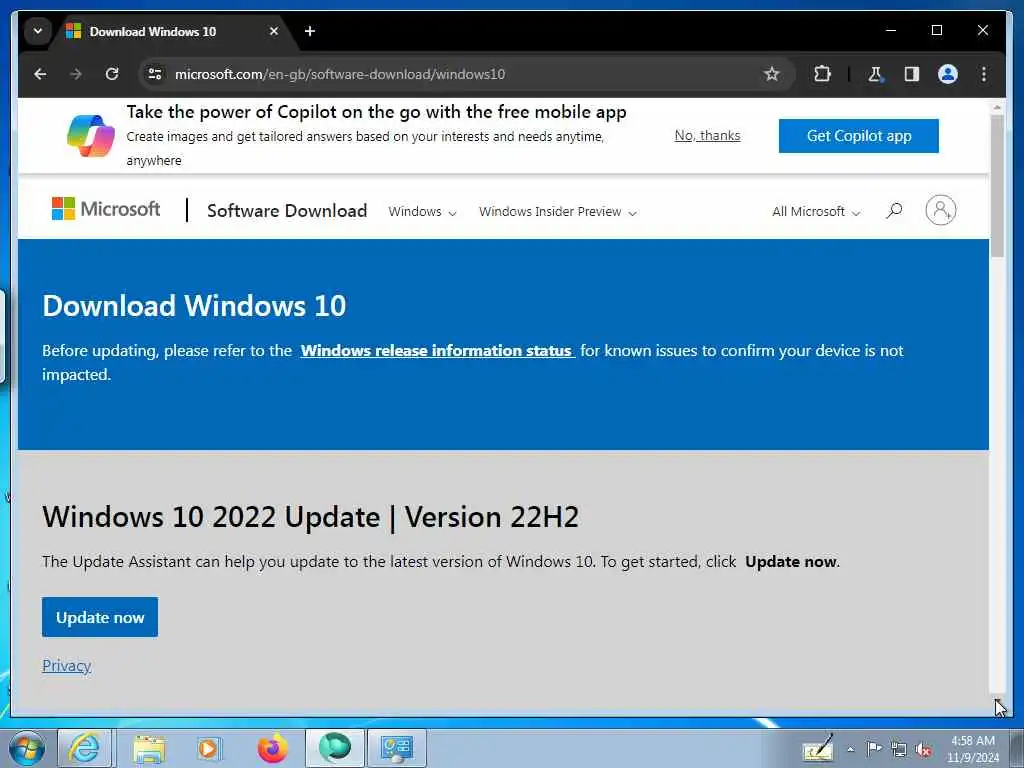Dismiss banner with No, thanks
This screenshot has width=1024, height=768.
tap(707, 136)
